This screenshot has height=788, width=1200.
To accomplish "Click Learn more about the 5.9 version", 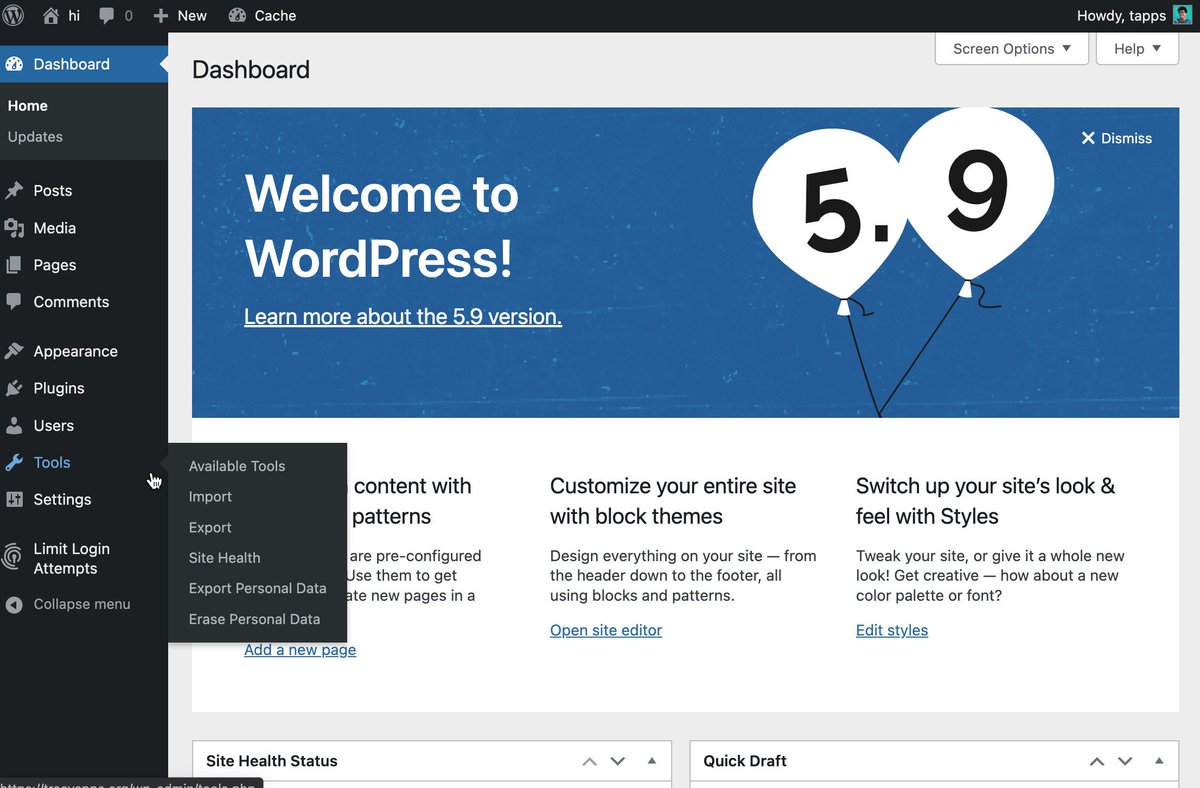I will pos(403,317).
